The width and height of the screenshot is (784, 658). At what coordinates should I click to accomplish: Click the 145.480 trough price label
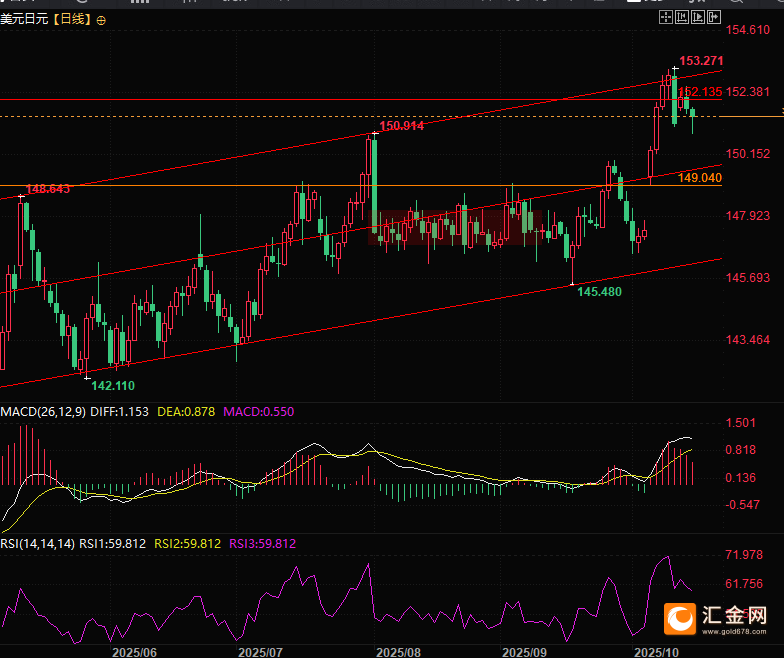point(599,291)
